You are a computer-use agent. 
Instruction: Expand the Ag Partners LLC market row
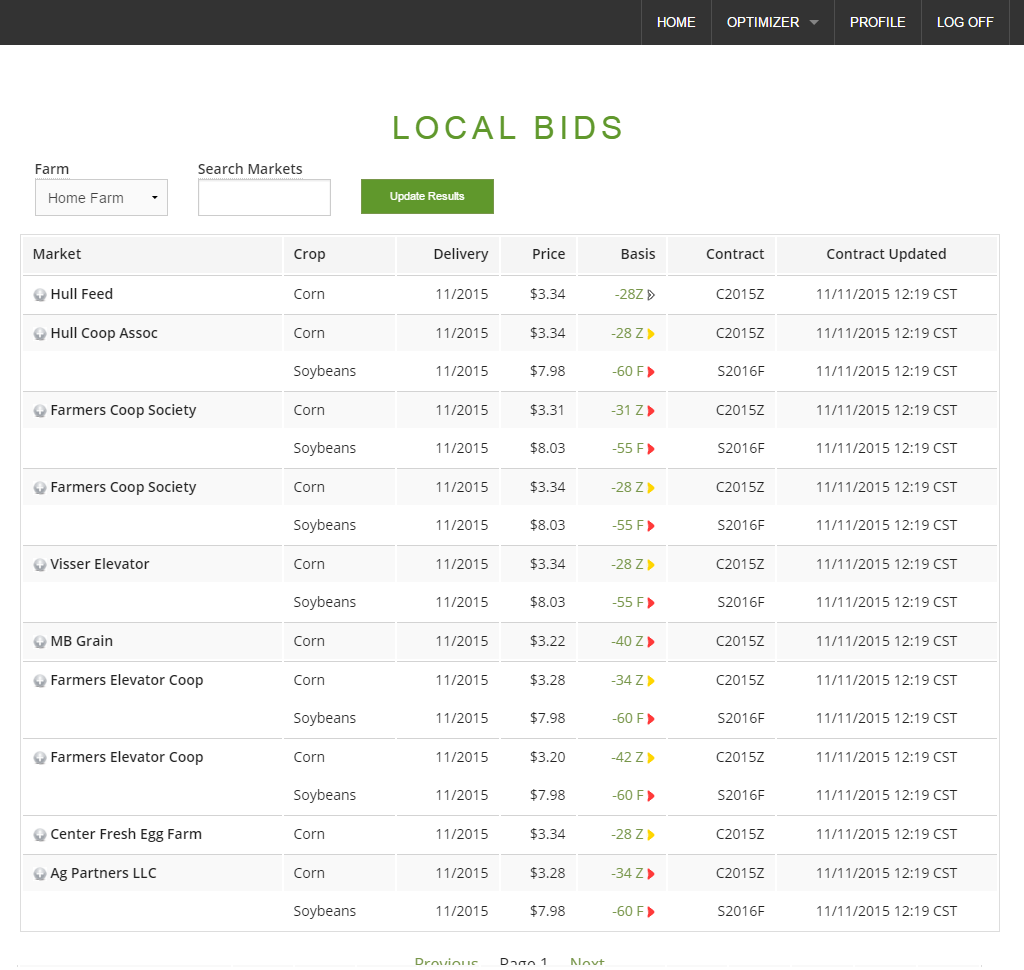pos(40,875)
